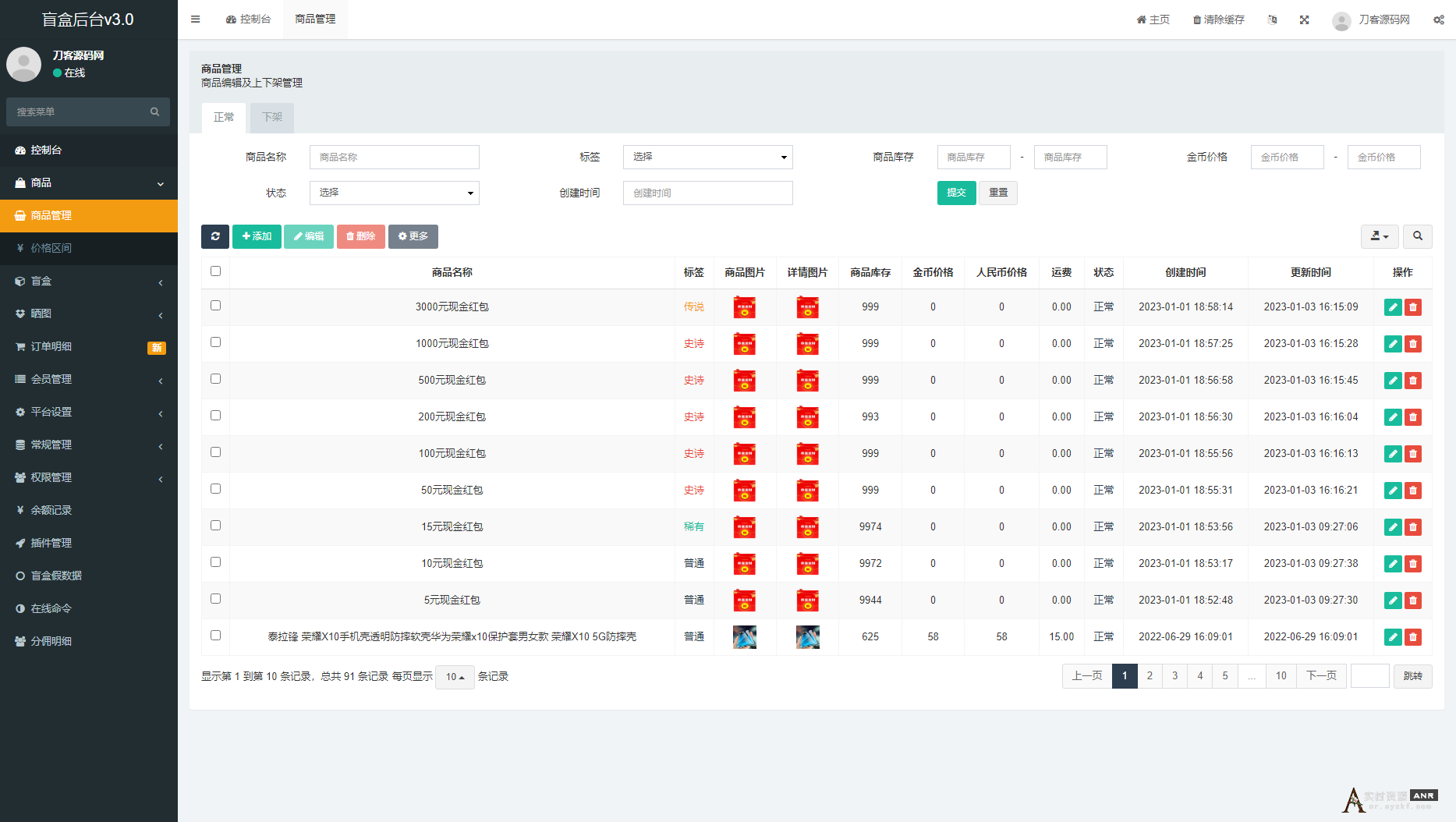The height and width of the screenshot is (822, 1456).
Task: Select the 商品管理 top tab
Action: click(315, 19)
